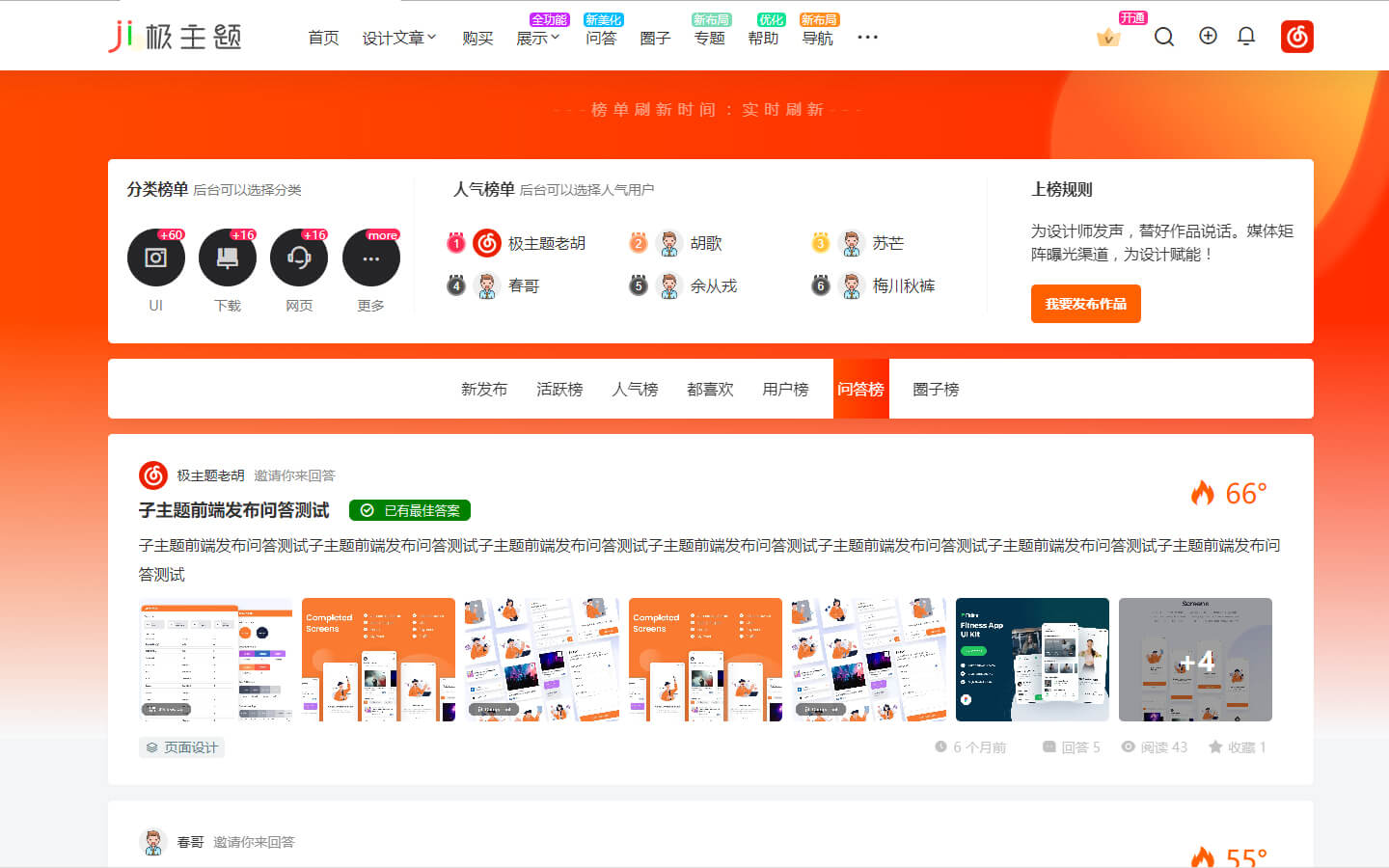The width and height of the screenshot is (1389, 868).
Task: Switch to the 圈子榜 tab
Action: click(x=936, y=390)
